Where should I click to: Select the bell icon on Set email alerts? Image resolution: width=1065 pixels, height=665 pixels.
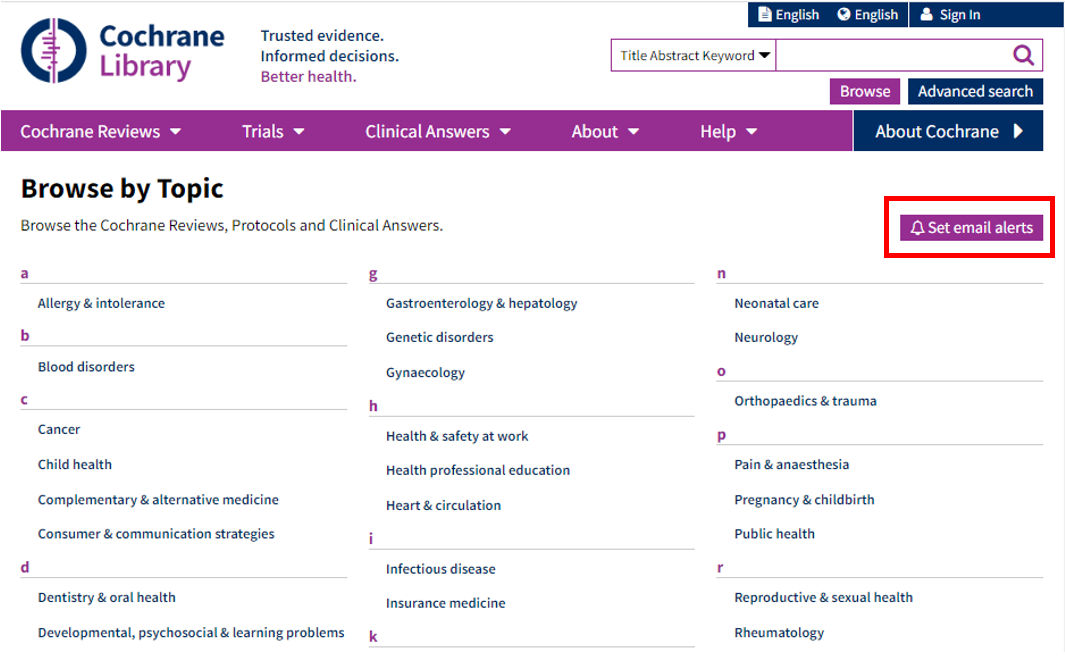point(917,227)
